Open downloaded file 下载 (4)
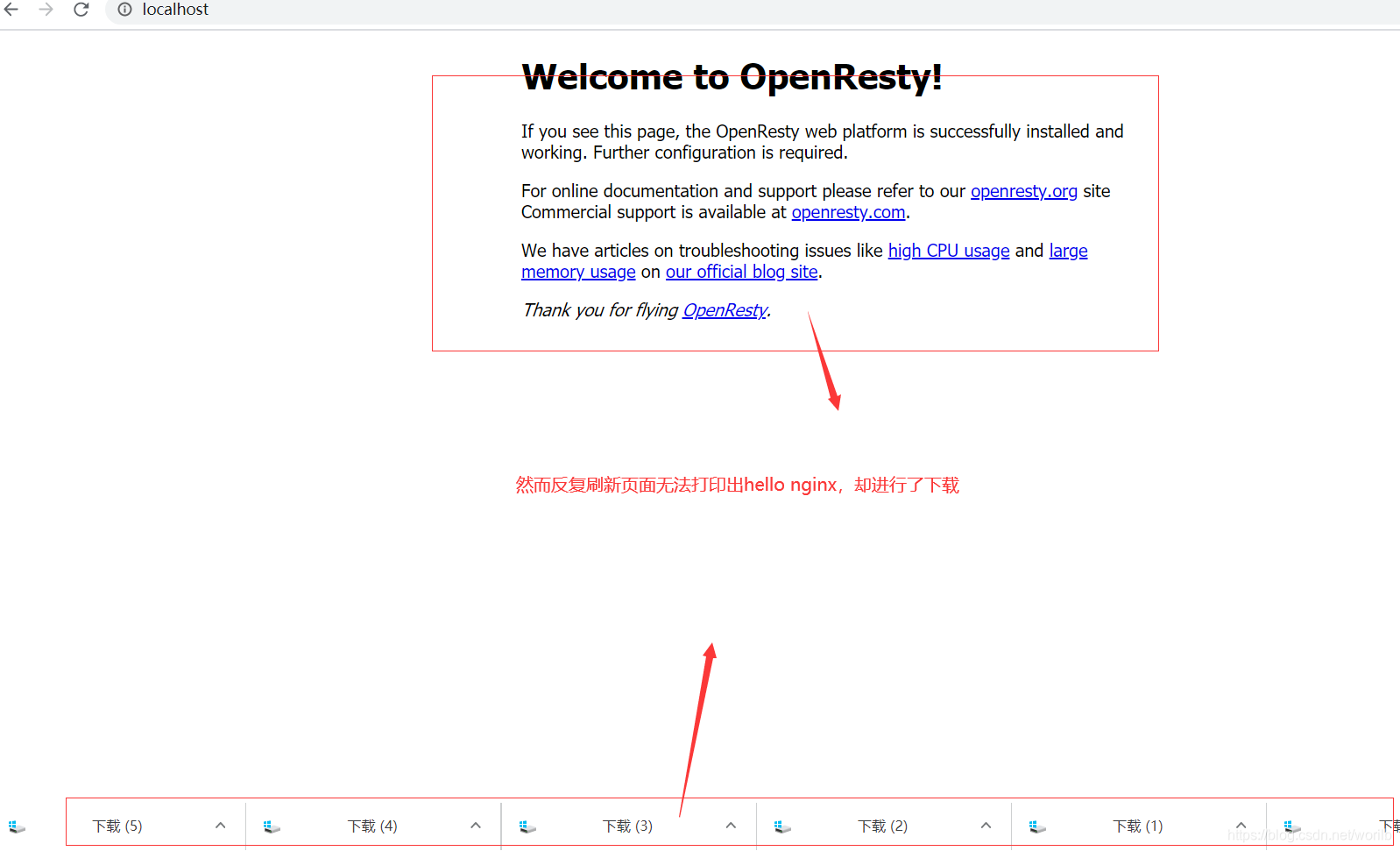The image size is (1400, 851). [x=372, y=826]
